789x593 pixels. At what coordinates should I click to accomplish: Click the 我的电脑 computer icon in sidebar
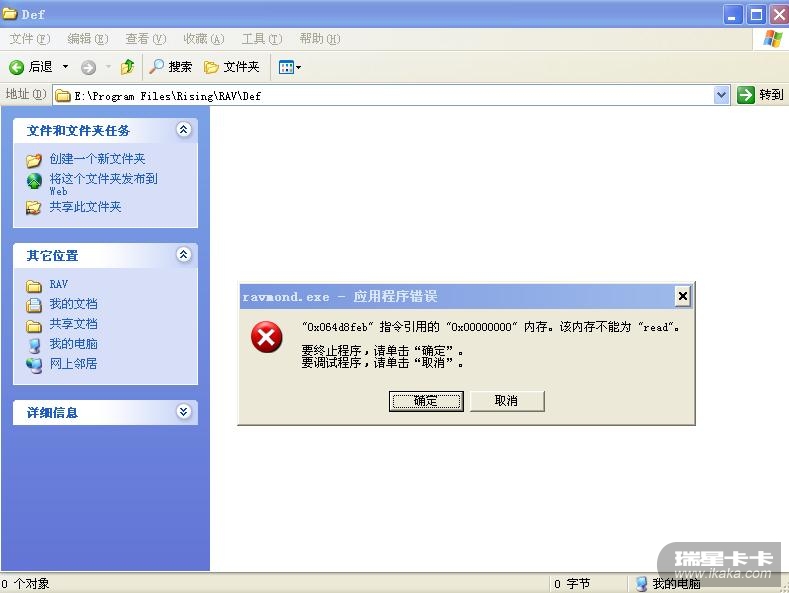point(34,345)
